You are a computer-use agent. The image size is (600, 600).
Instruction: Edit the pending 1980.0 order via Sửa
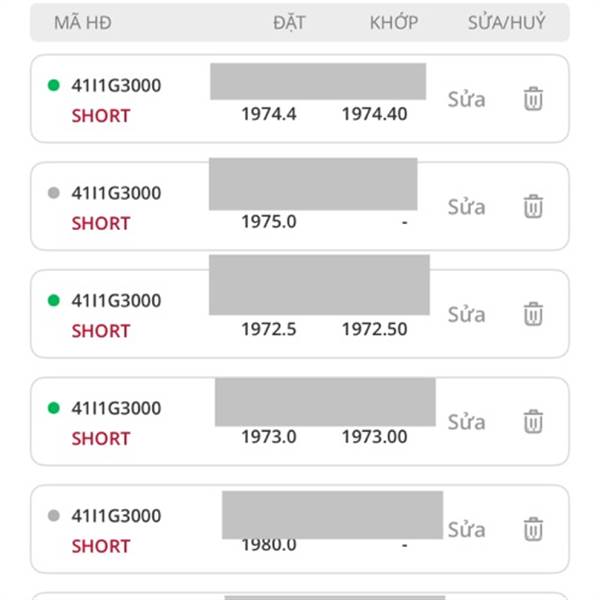click(x=466, y=530)
